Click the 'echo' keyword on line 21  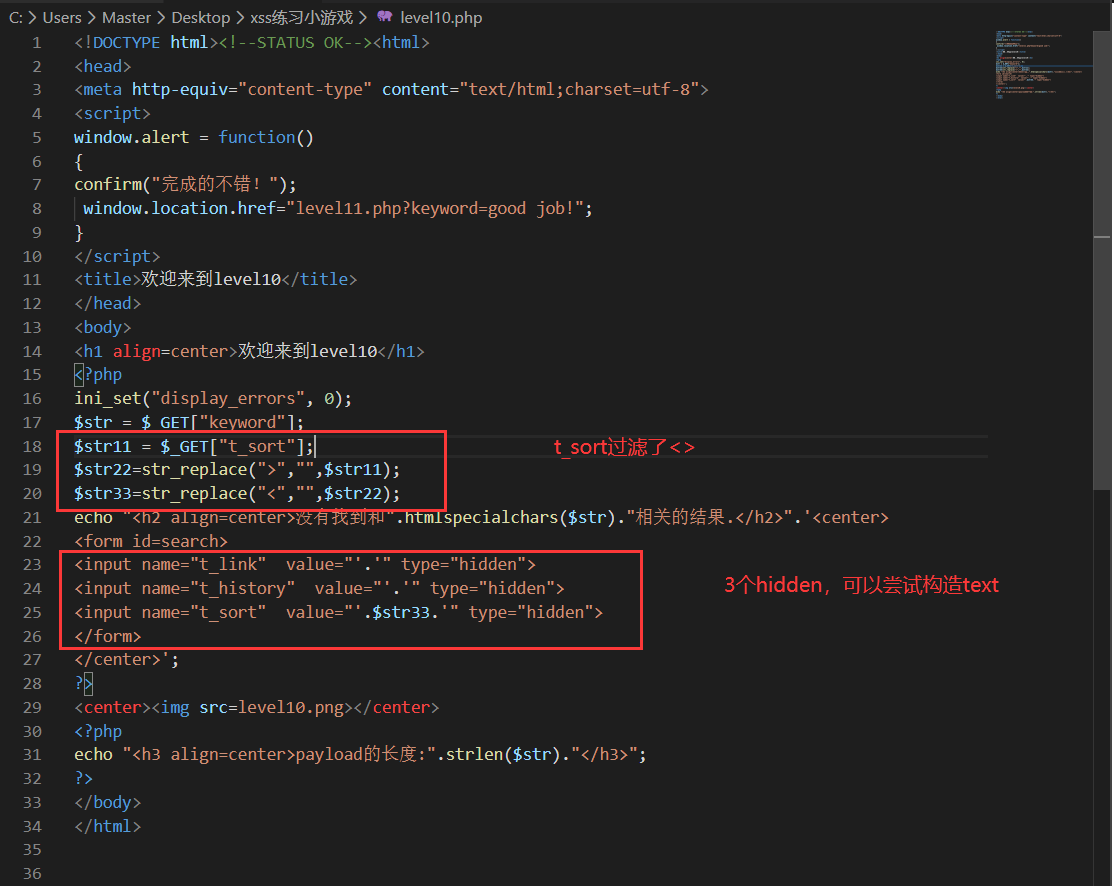point(93,517)
